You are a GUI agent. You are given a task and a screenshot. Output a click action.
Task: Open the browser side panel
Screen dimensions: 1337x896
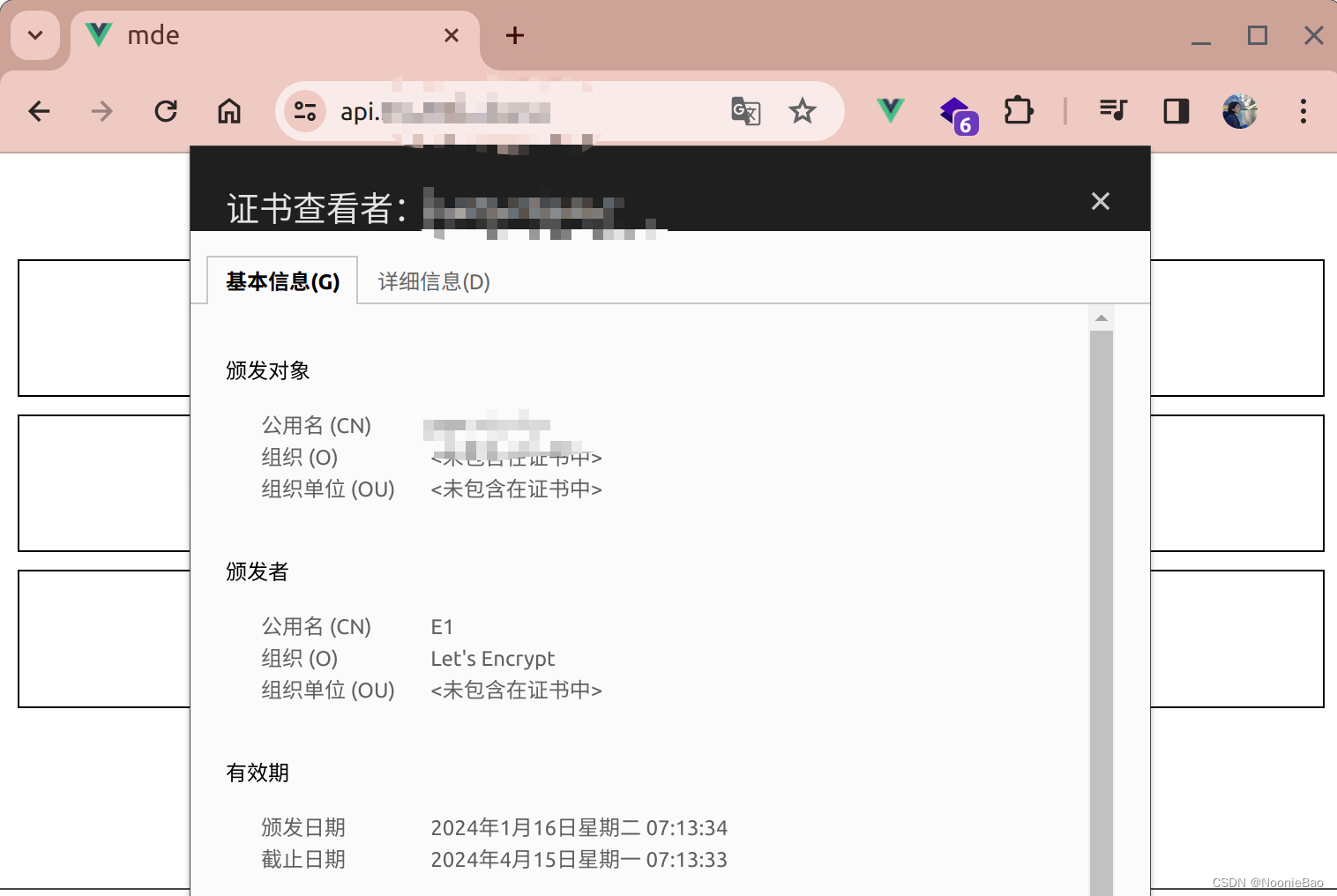pyautogui.click(x=1176, y=111)
